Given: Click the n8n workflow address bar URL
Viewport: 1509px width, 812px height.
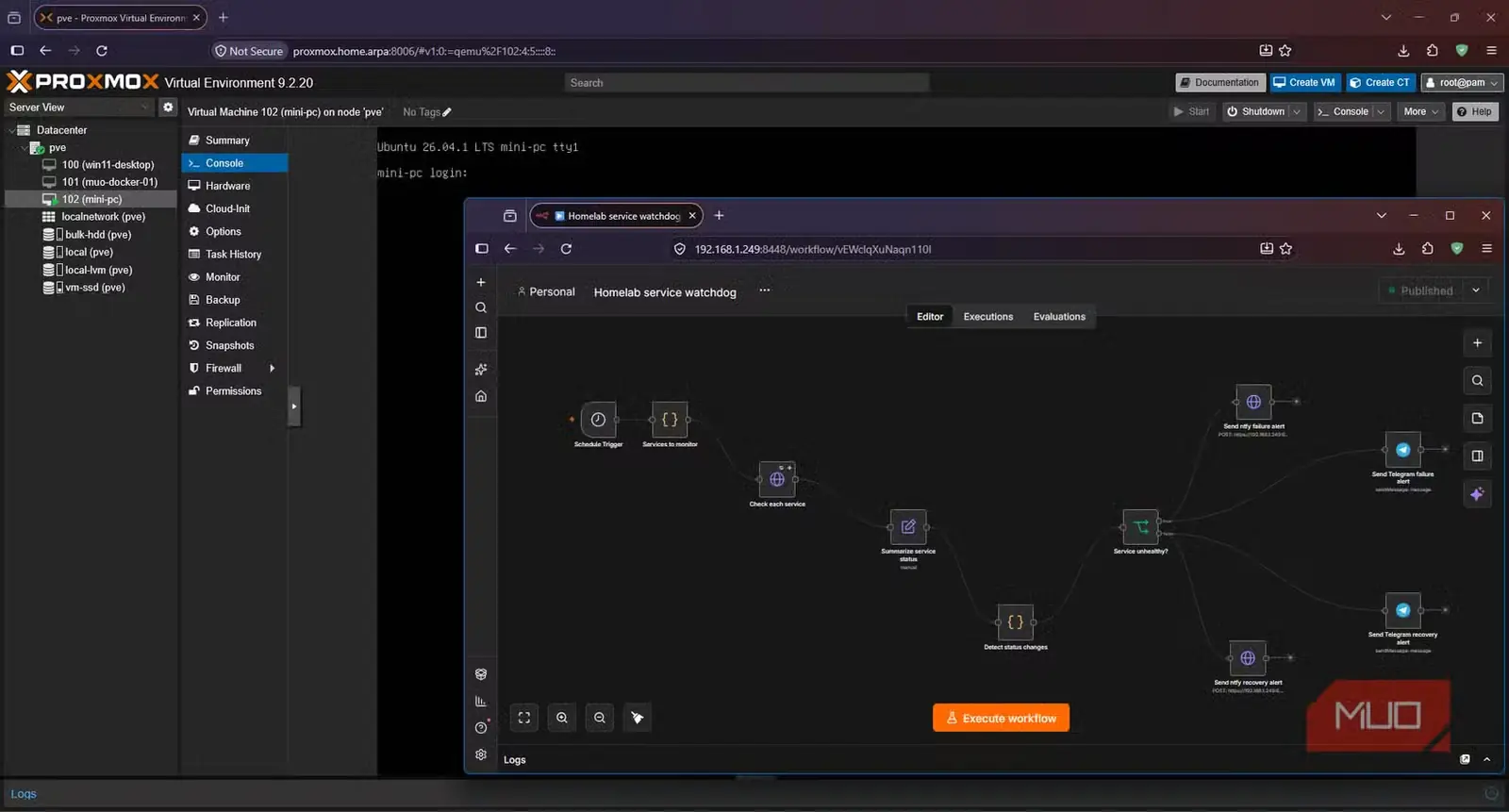Looking at the screenshot, I should coord(813,249).
